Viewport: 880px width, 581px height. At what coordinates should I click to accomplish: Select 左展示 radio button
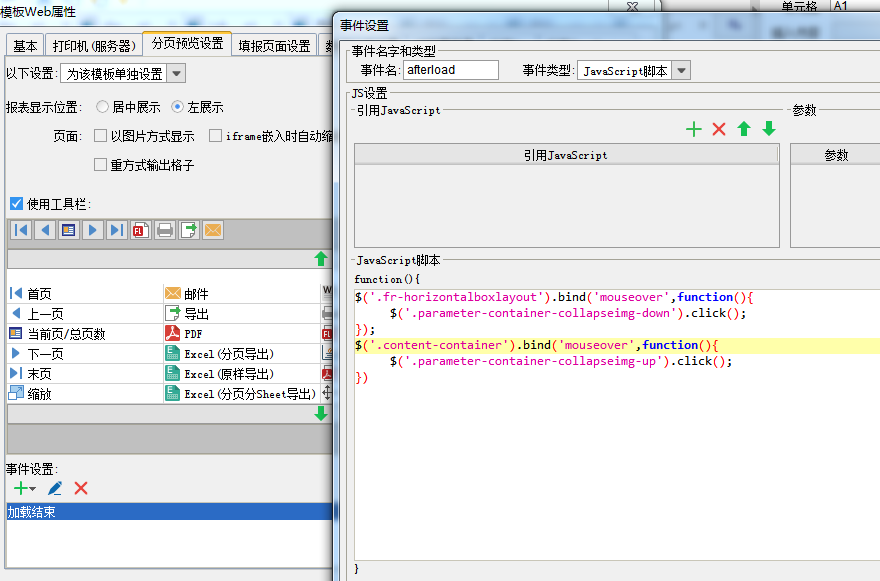177,107
